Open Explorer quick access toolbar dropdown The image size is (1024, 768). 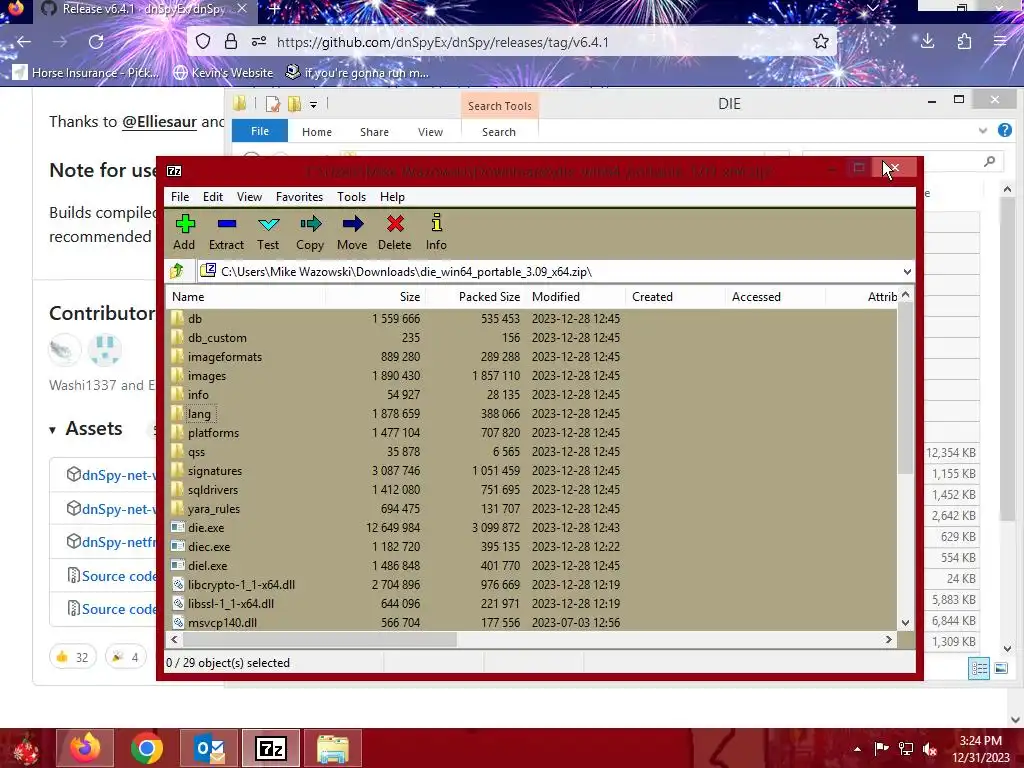pyautogui.click(x=313, y=104)
